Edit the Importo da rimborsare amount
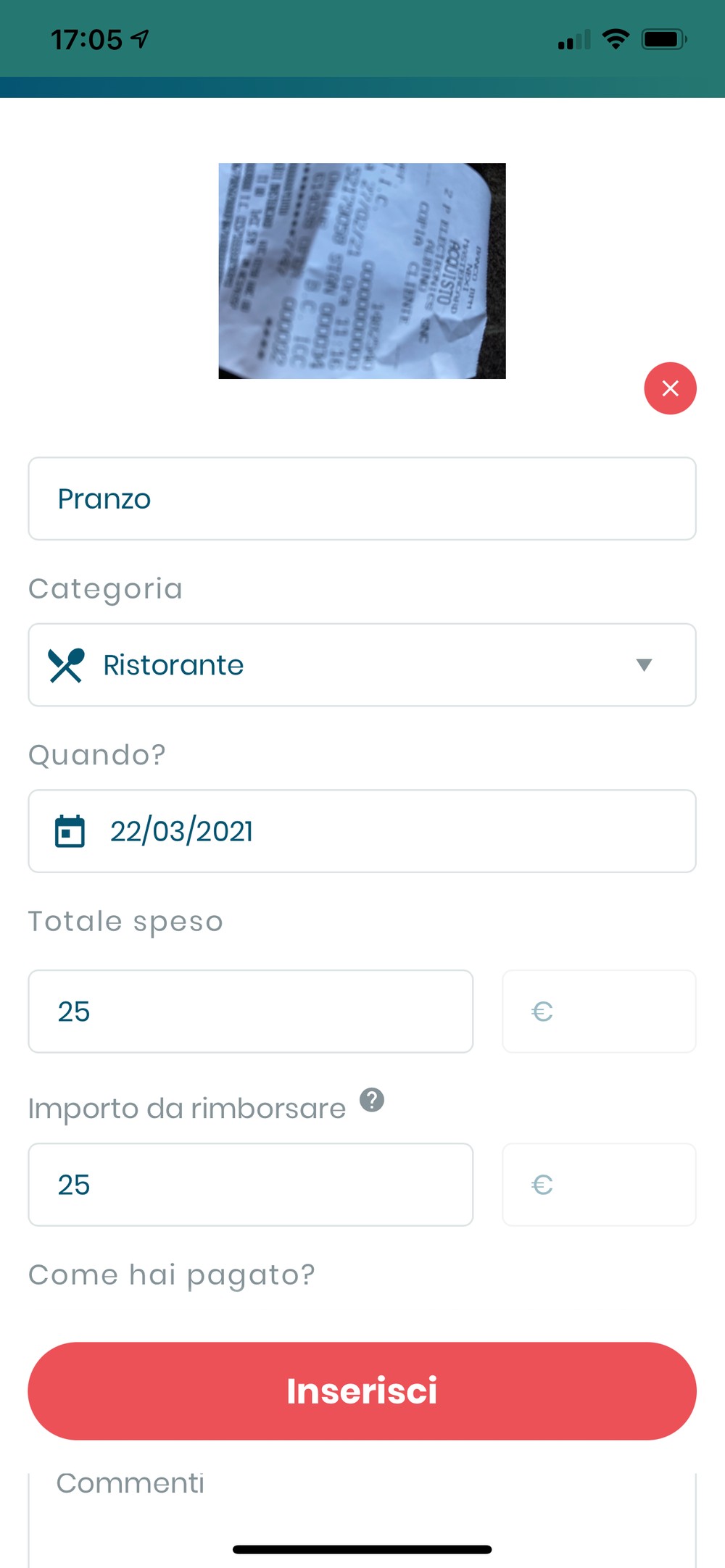The width and height of the screenshot is (725, 1568). coord(251,1185)
